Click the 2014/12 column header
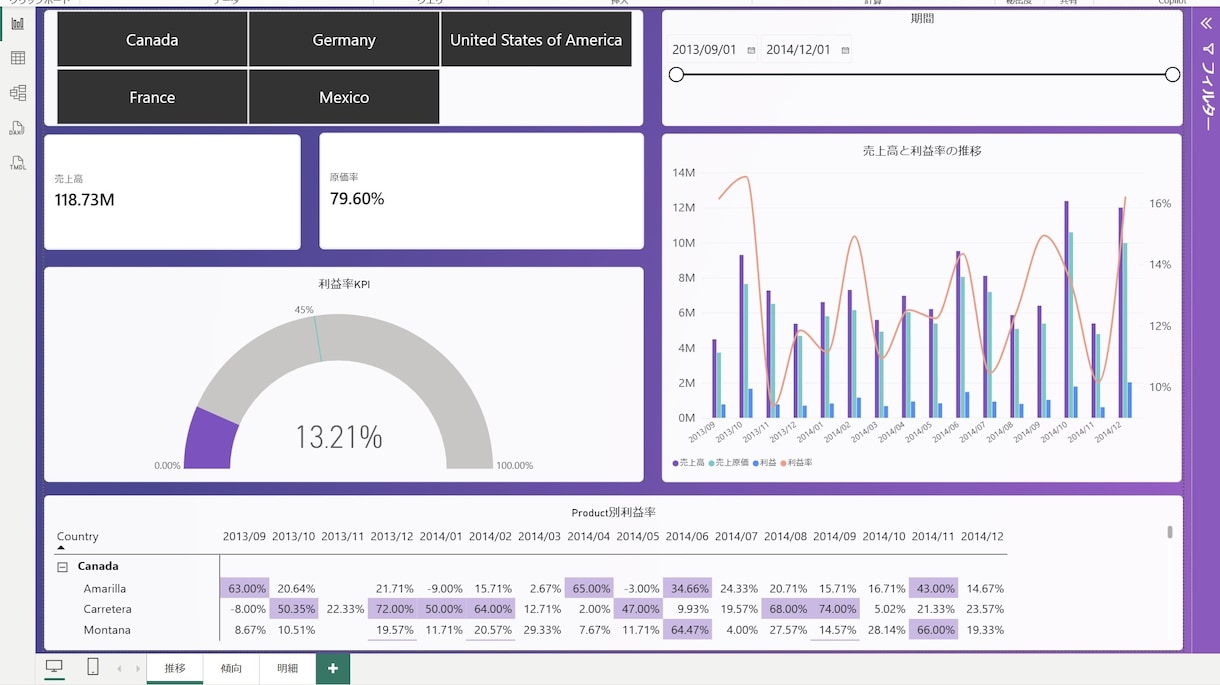The height and width of the screenshot is (685, 1220). coord(982,537)
